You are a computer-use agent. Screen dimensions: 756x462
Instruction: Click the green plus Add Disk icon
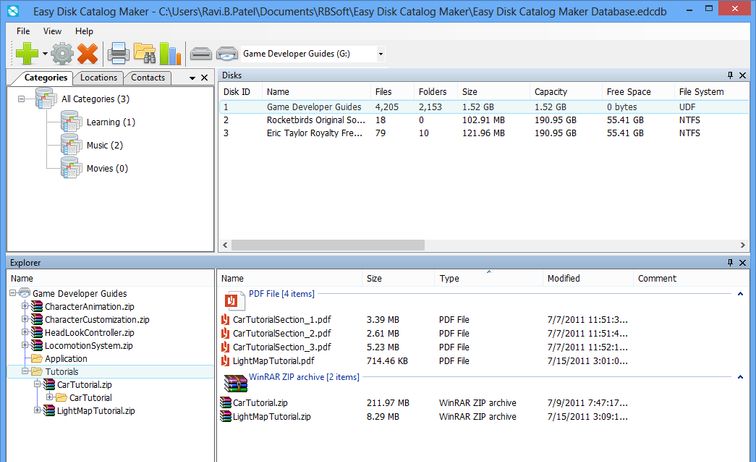click(25, 54)
